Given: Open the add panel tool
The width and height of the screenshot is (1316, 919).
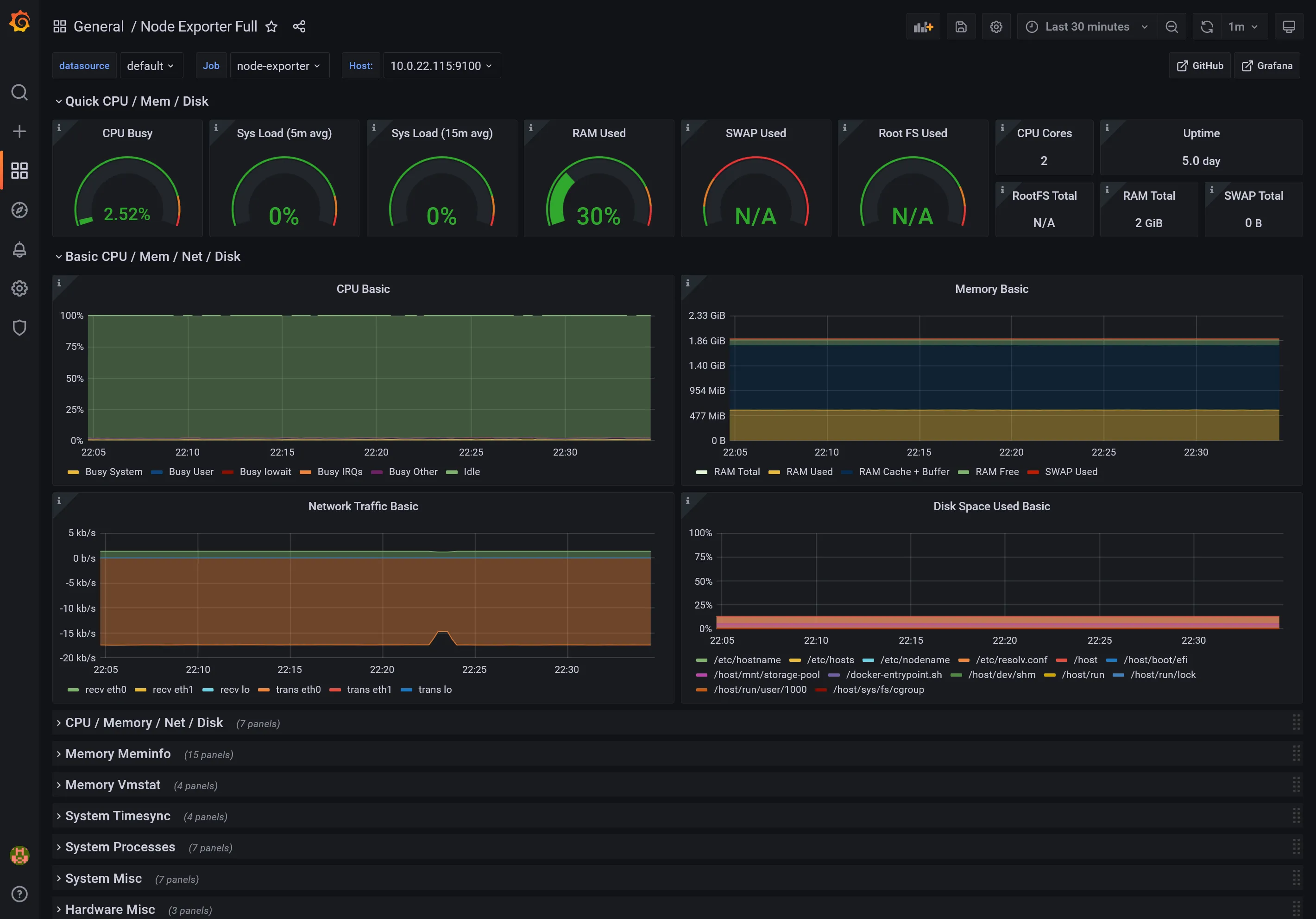Looking at the screenshot, I should coord(923,26).
